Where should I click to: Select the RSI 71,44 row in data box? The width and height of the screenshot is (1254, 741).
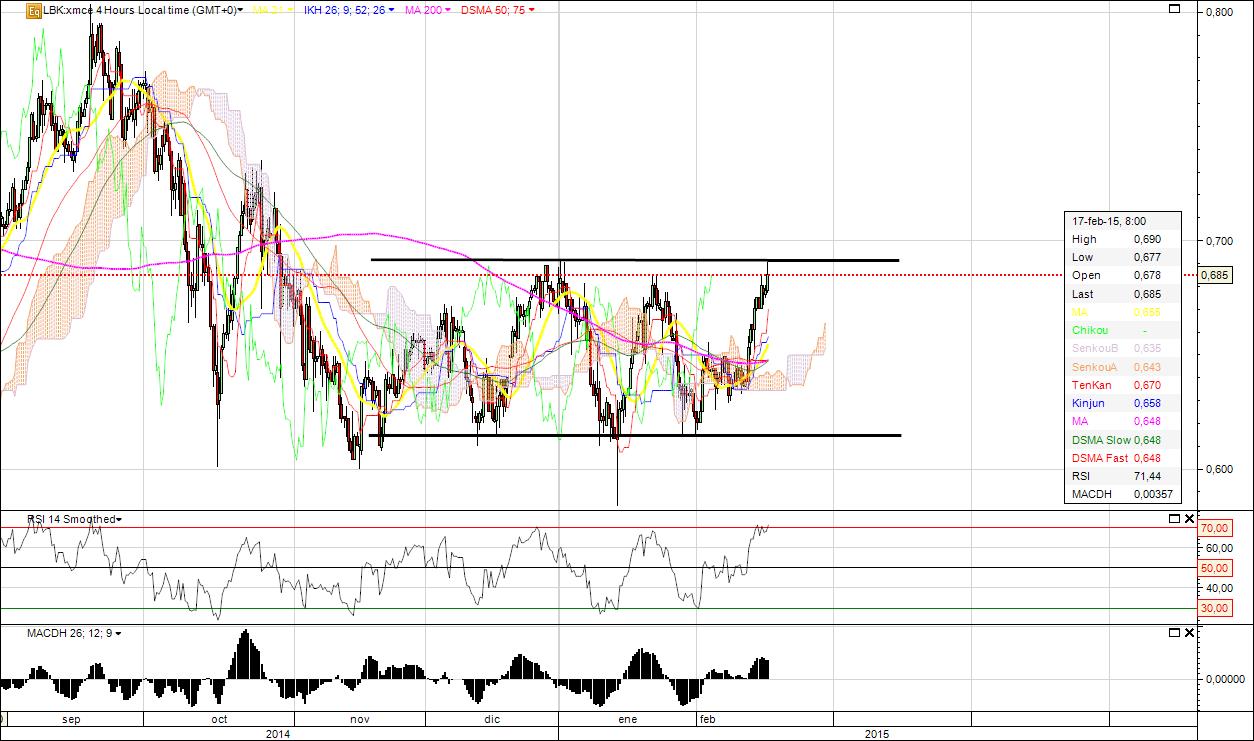(1123, 476)
